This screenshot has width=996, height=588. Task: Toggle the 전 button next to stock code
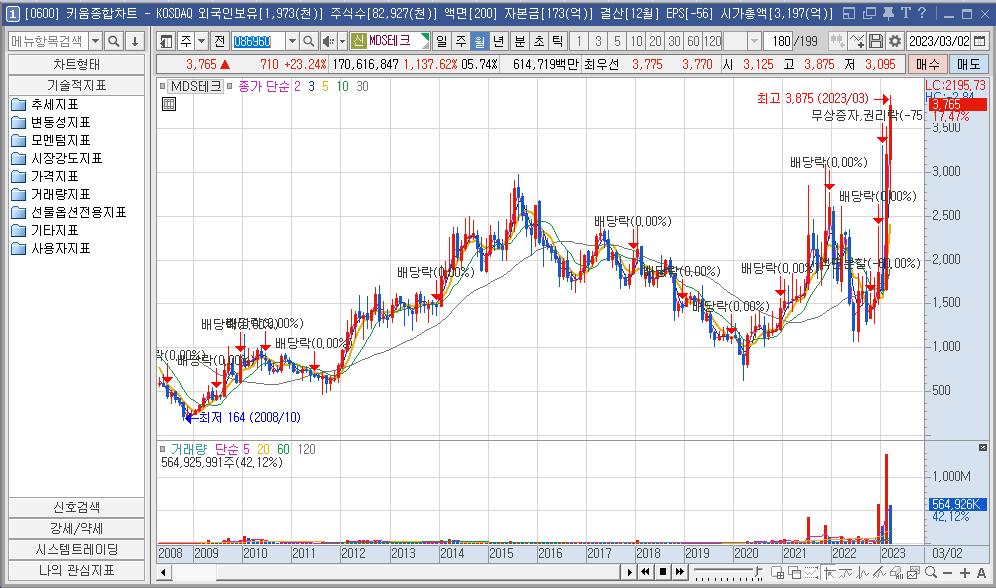point(219,42)
